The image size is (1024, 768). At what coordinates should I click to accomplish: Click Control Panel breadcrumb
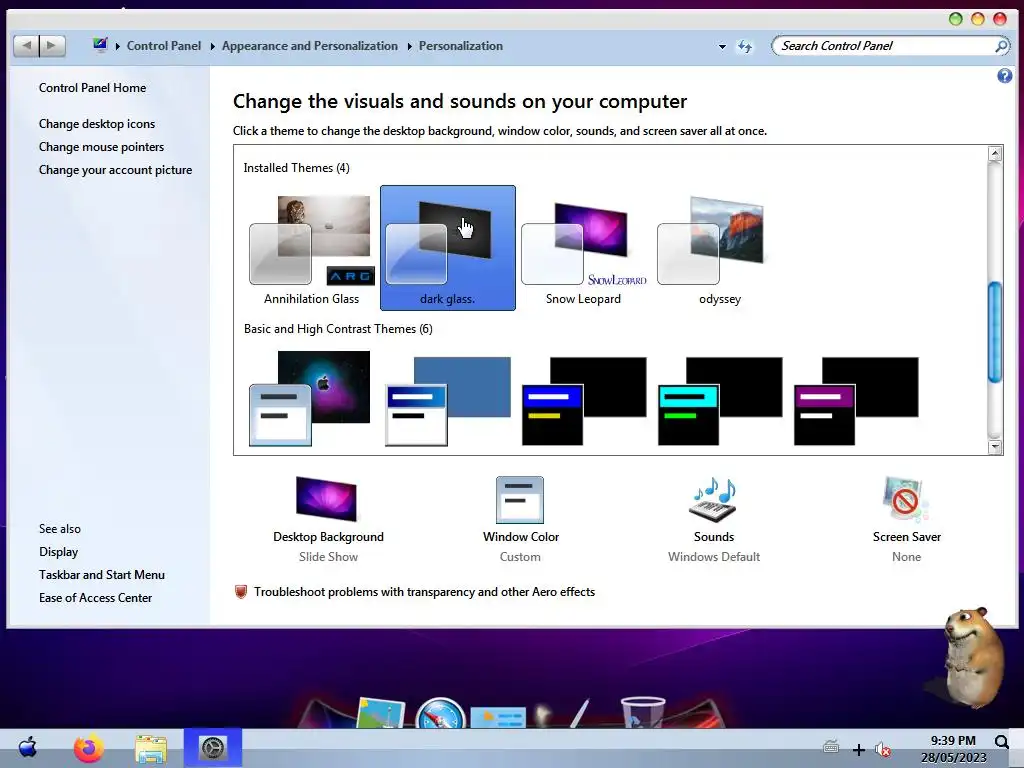click(164, 46)
